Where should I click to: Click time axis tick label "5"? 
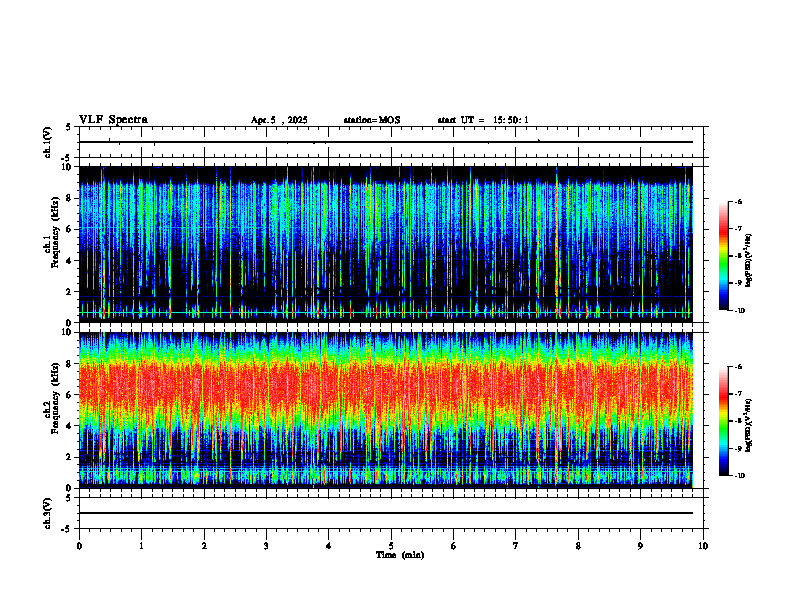[x=391, y=546]
